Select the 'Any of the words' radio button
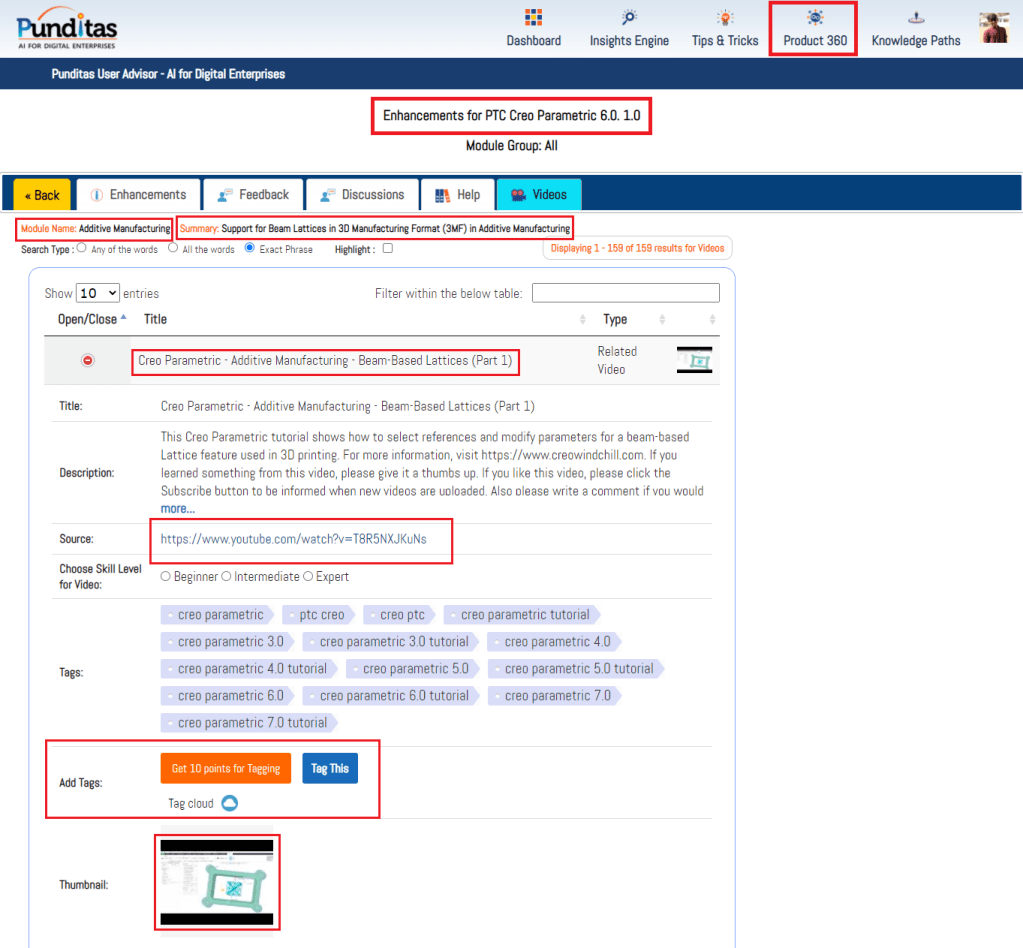Image resolution: width=1023 pixels, height=948 pixels. 82,248
